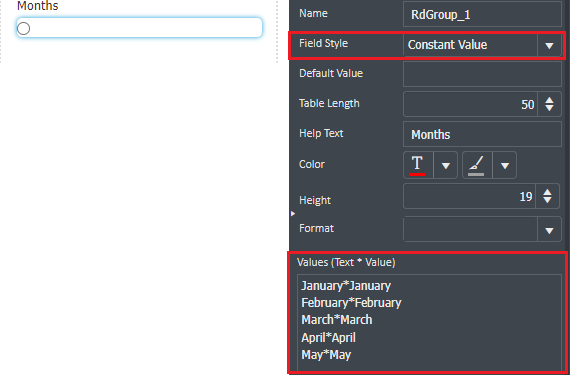
Task: Click the Months label above the radio group
Action: [x=38, y=6]
